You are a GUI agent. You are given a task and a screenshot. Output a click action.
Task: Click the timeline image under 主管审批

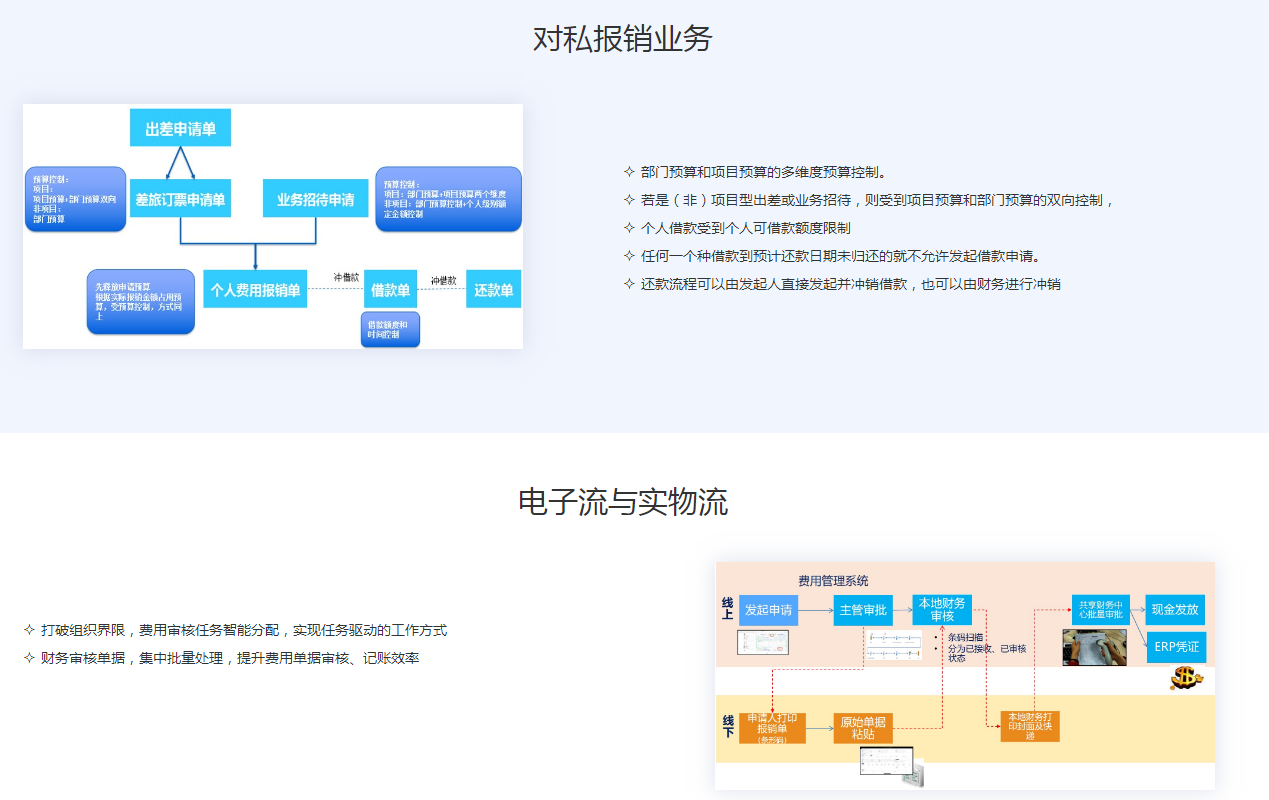pos(894,645)
